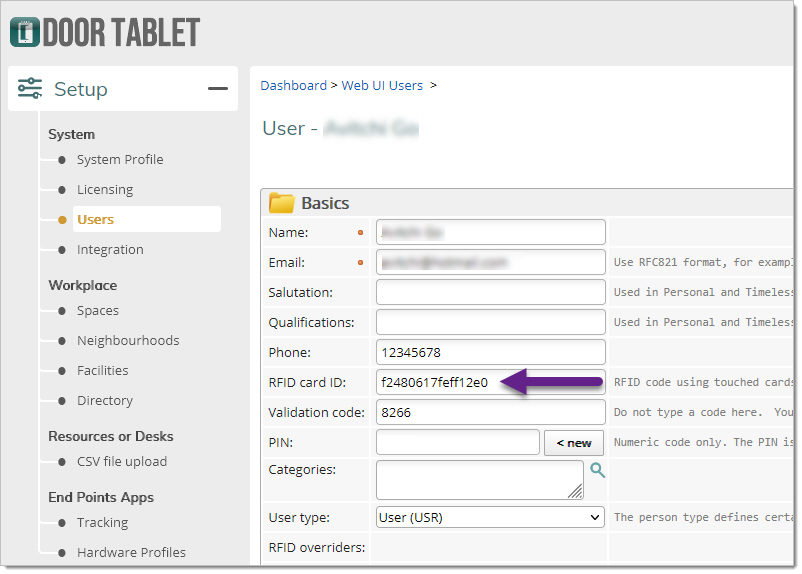802x574 pixels.
Task: Click the Categories search magnifier icon
Action: coord(598,470)
